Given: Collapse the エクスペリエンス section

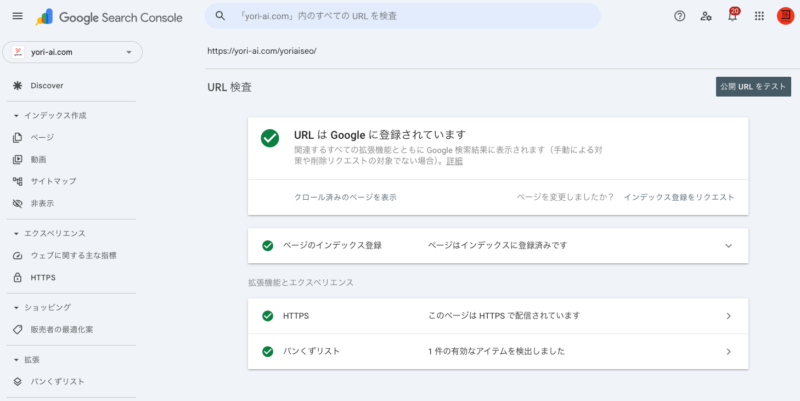Looking at the screenshot, I should [16, 234].
